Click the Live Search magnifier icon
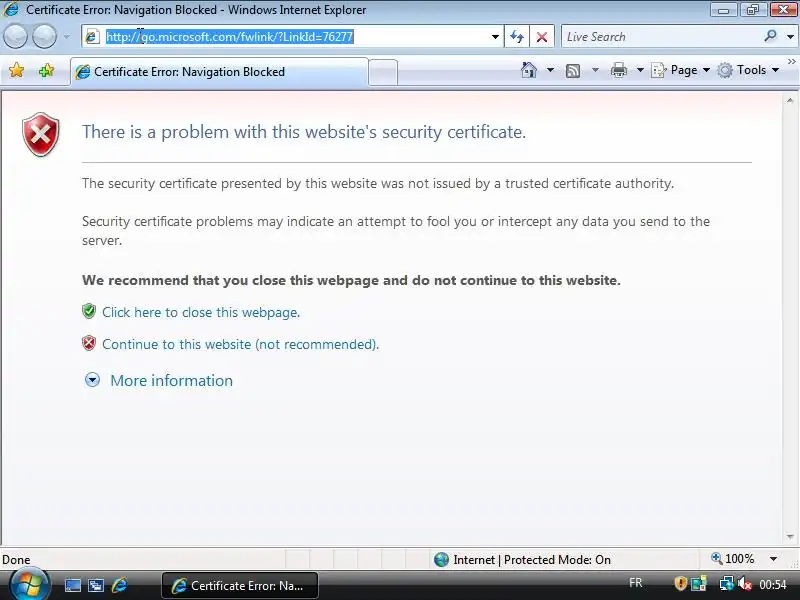The image size is (800, 600). coord(770,36)
